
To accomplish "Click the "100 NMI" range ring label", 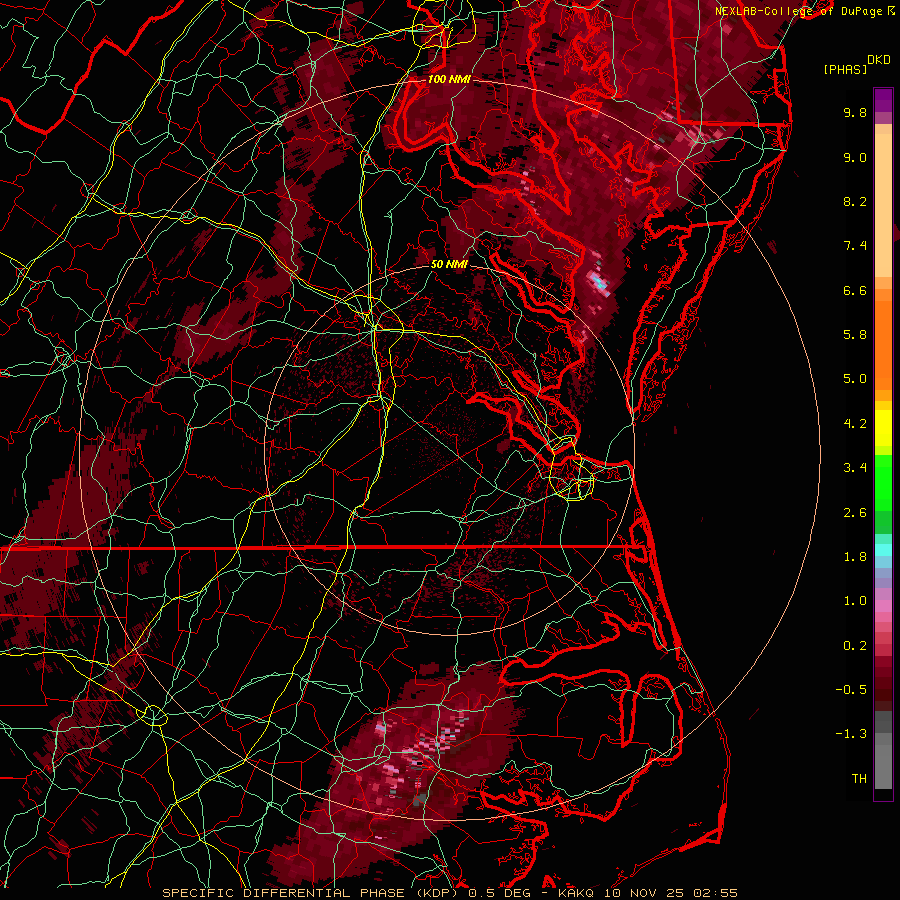I will (449, 79).
